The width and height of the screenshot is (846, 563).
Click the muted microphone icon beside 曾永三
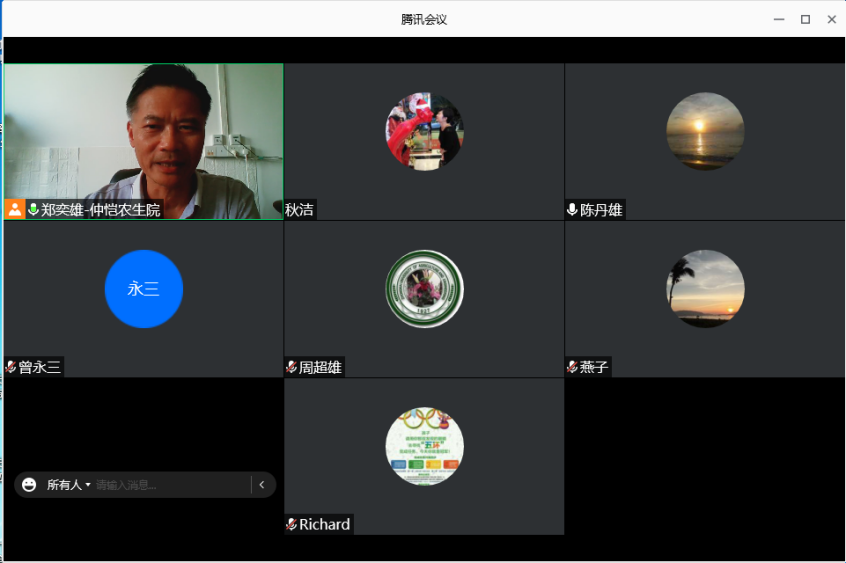point(11,367)
